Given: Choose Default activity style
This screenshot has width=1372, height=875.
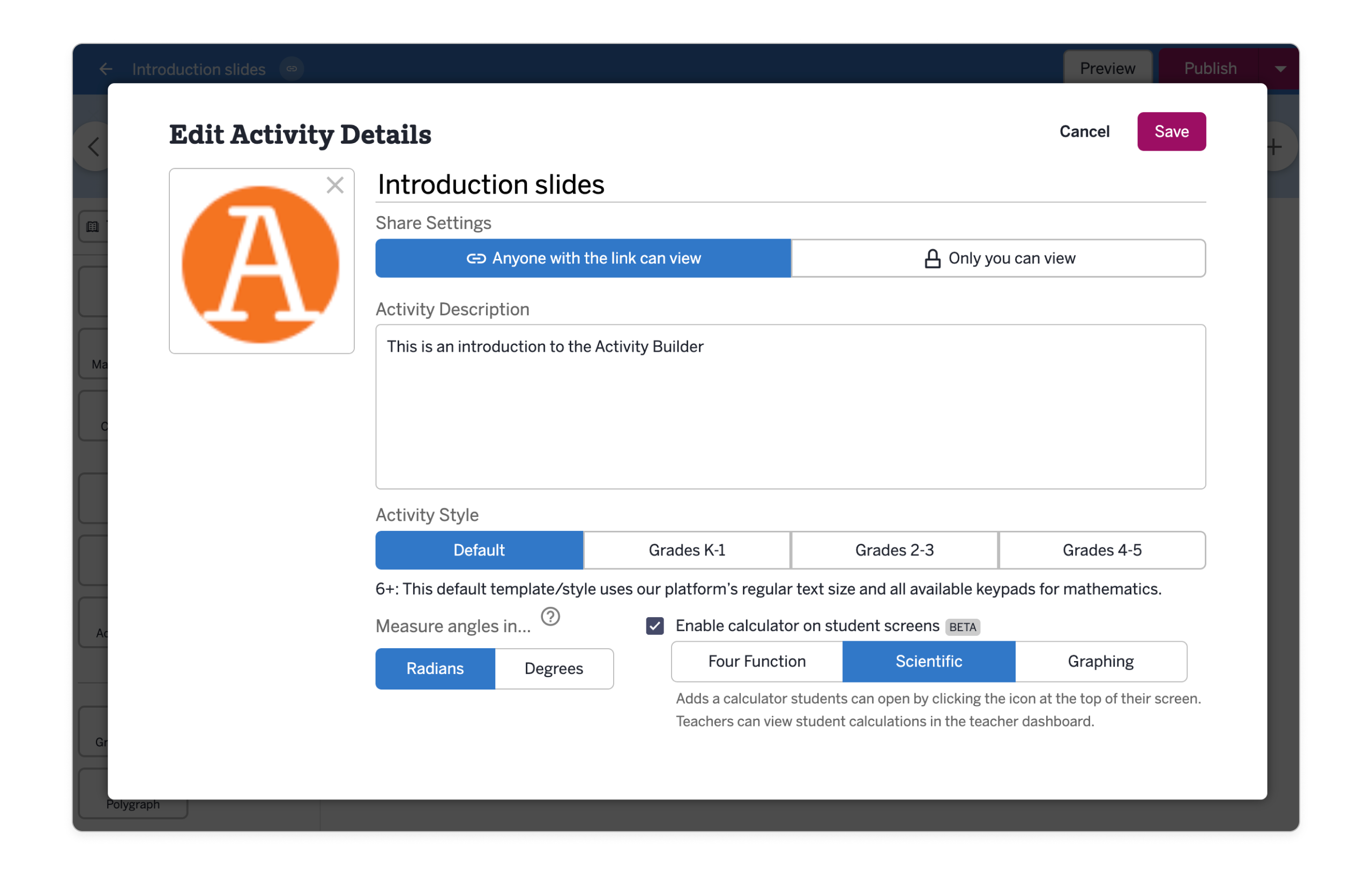Looking at the screenshot, I should click(479, 550).
